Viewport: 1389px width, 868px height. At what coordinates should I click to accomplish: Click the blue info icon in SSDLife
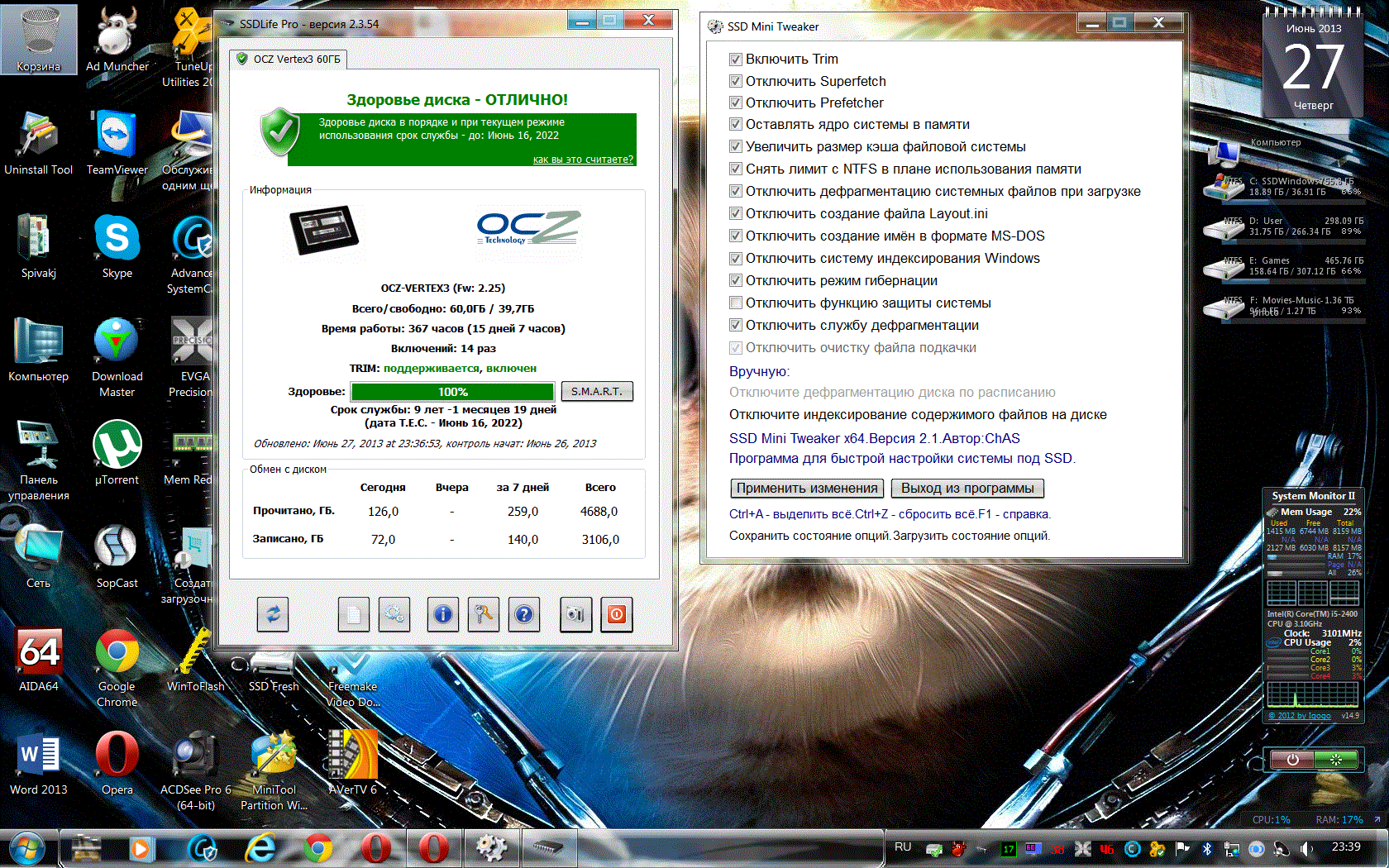coord(443,614)
